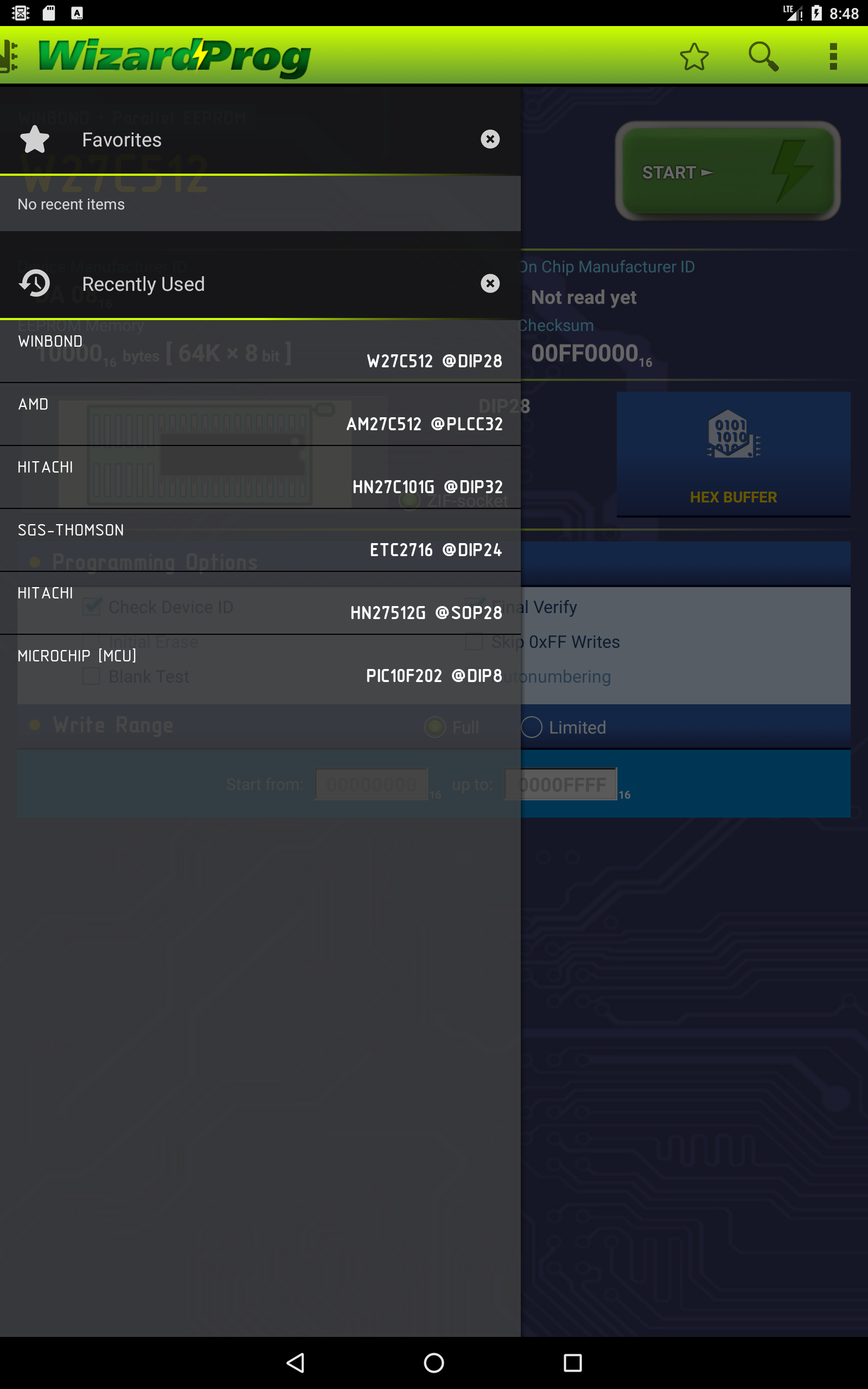Image resolution: width=868 pixels, height=1389 pixels.
Task: Tap the battery charging icon in status bar
Action: point(816,12)
